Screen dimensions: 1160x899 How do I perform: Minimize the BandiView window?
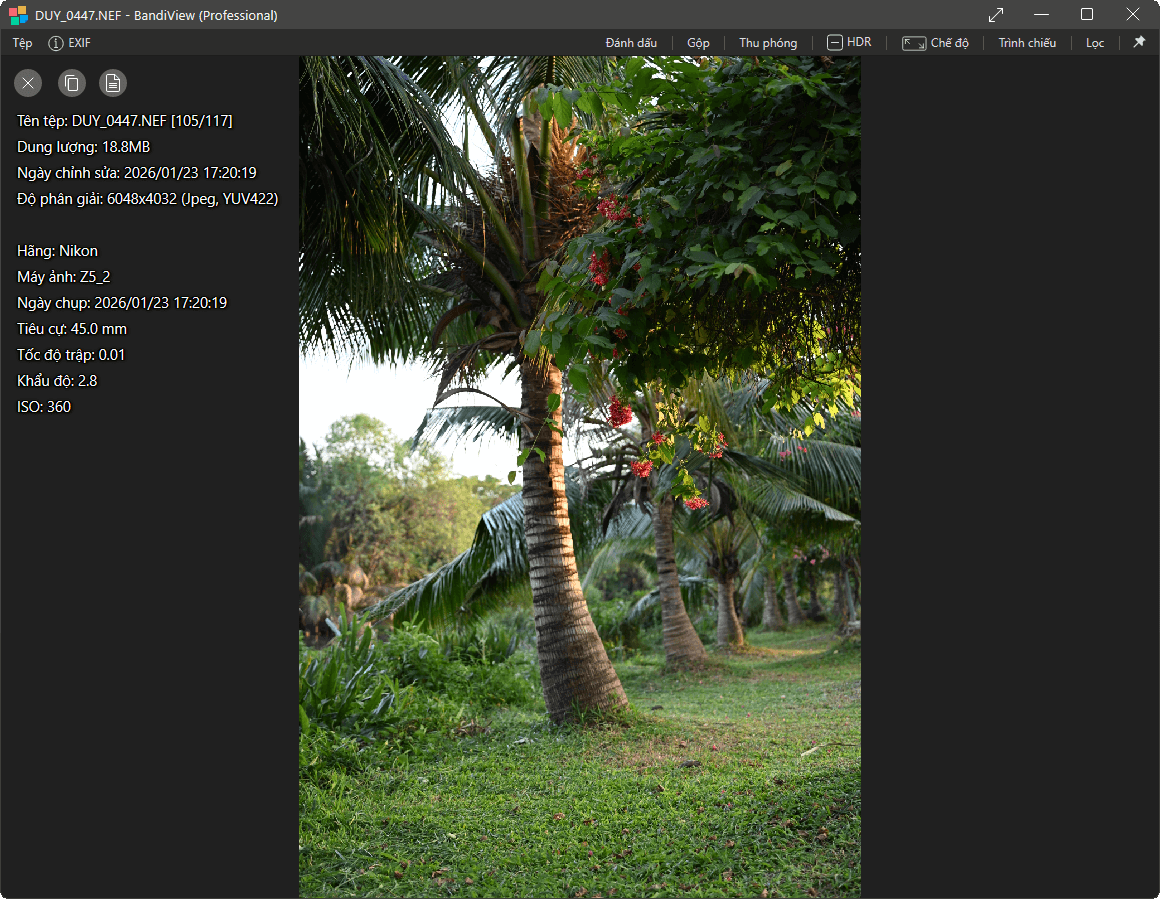point(1042,15)
